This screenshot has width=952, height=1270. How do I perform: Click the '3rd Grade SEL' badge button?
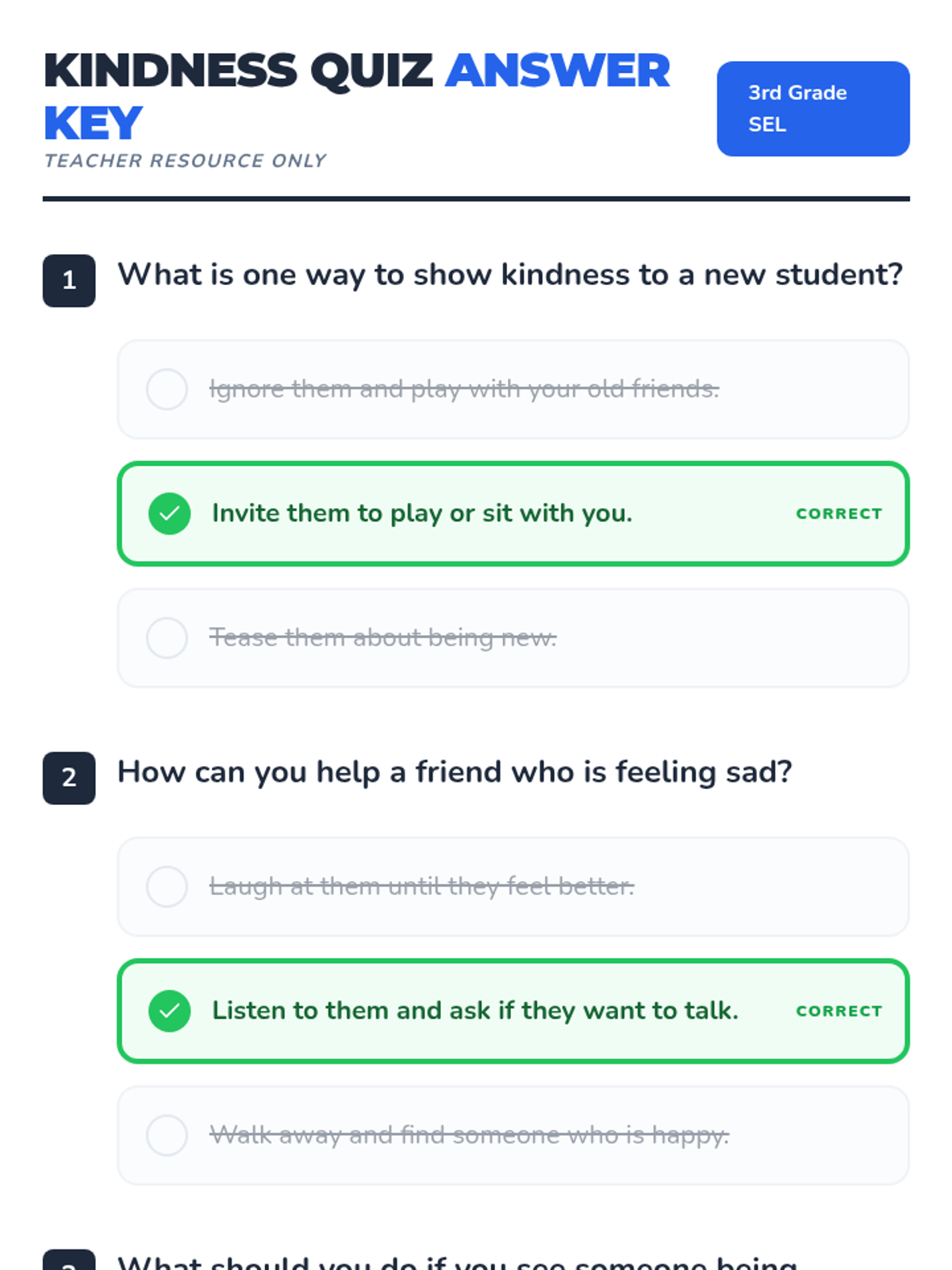tap(812, 109)
